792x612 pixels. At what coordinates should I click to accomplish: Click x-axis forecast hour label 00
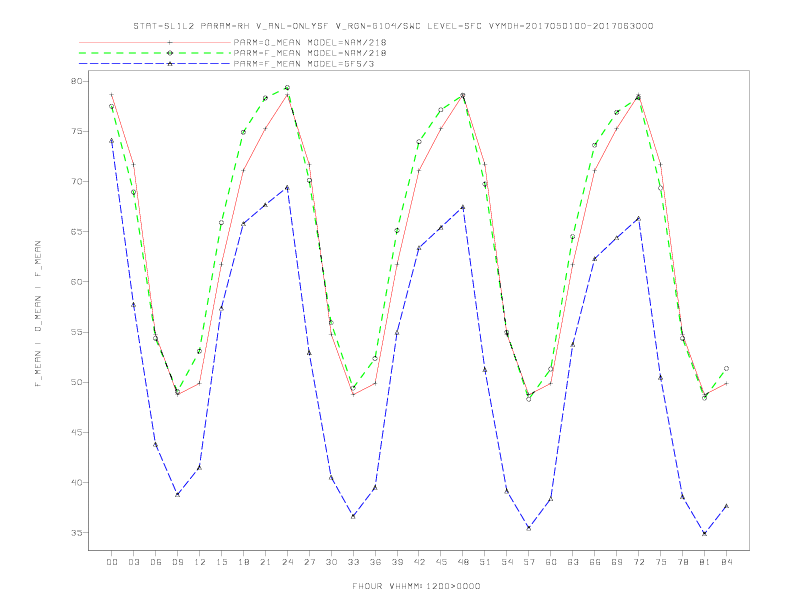click(112, 562)
